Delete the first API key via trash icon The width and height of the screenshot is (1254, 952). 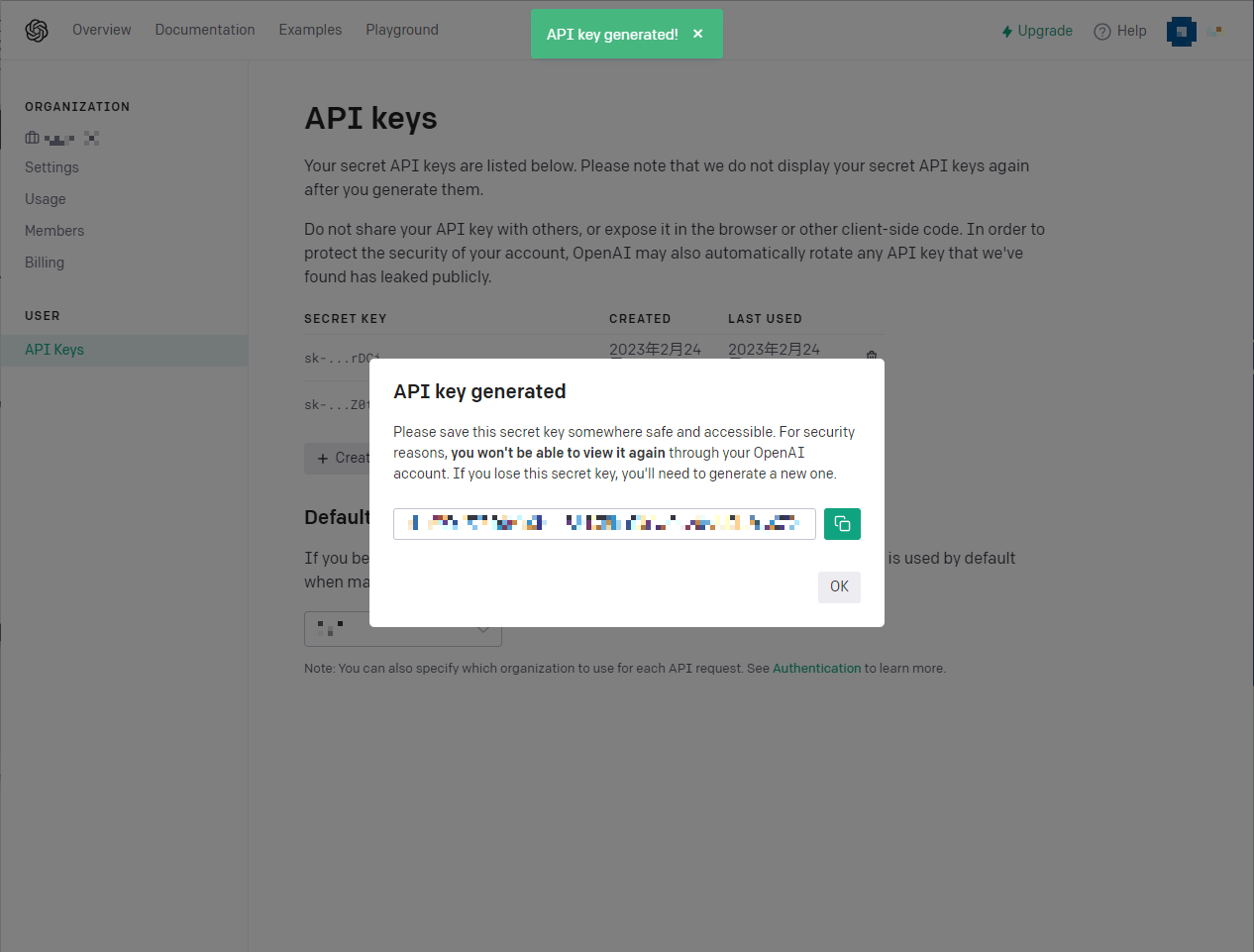tap(871, 356)
